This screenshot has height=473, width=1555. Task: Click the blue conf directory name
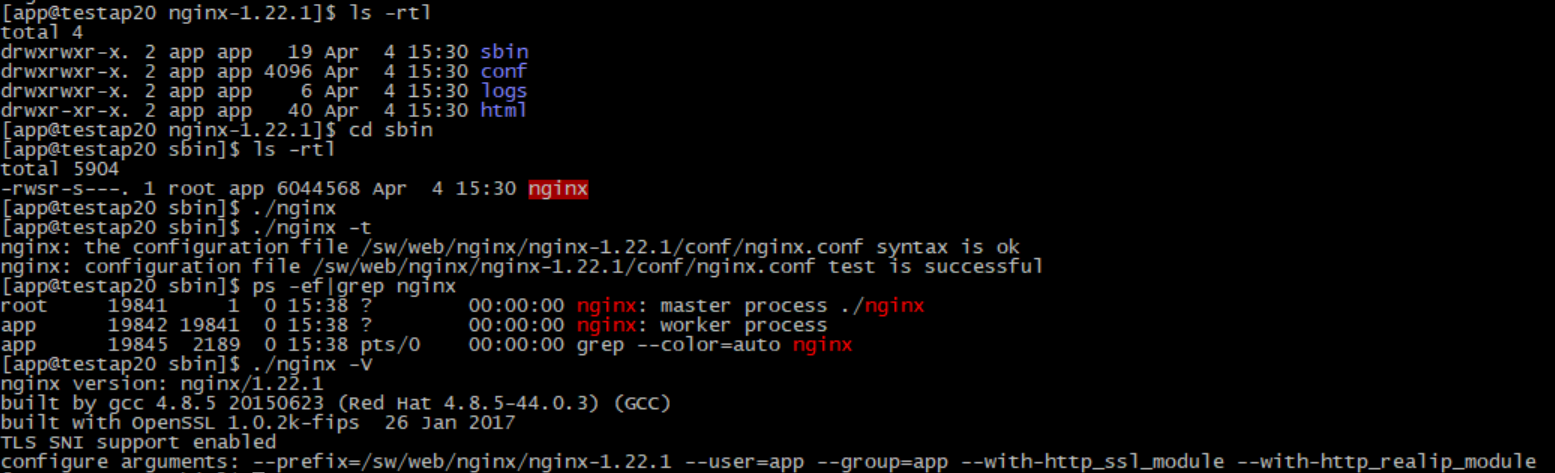click(503, 71)
